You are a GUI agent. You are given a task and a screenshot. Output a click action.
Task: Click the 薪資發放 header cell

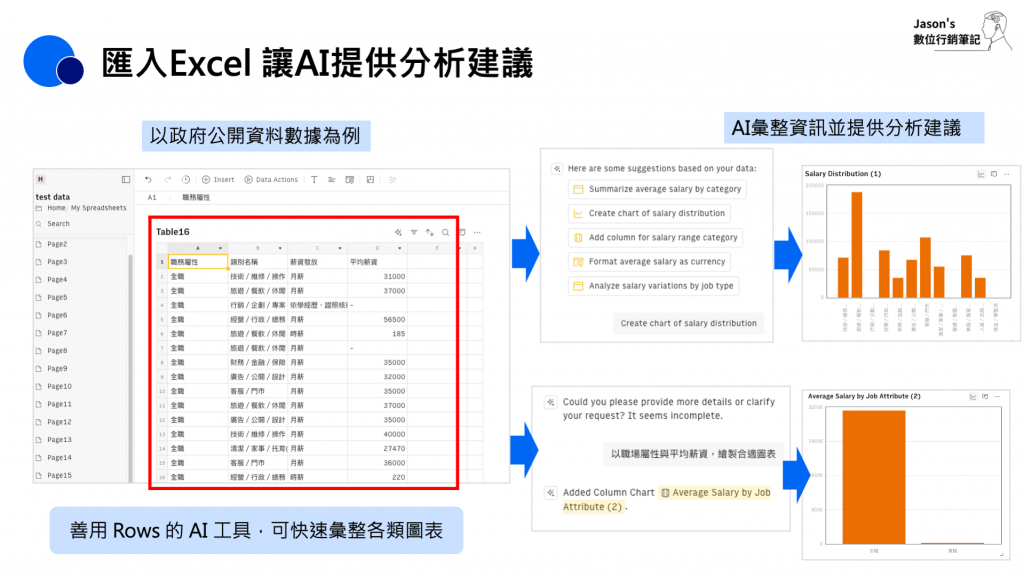coord(317,262)
